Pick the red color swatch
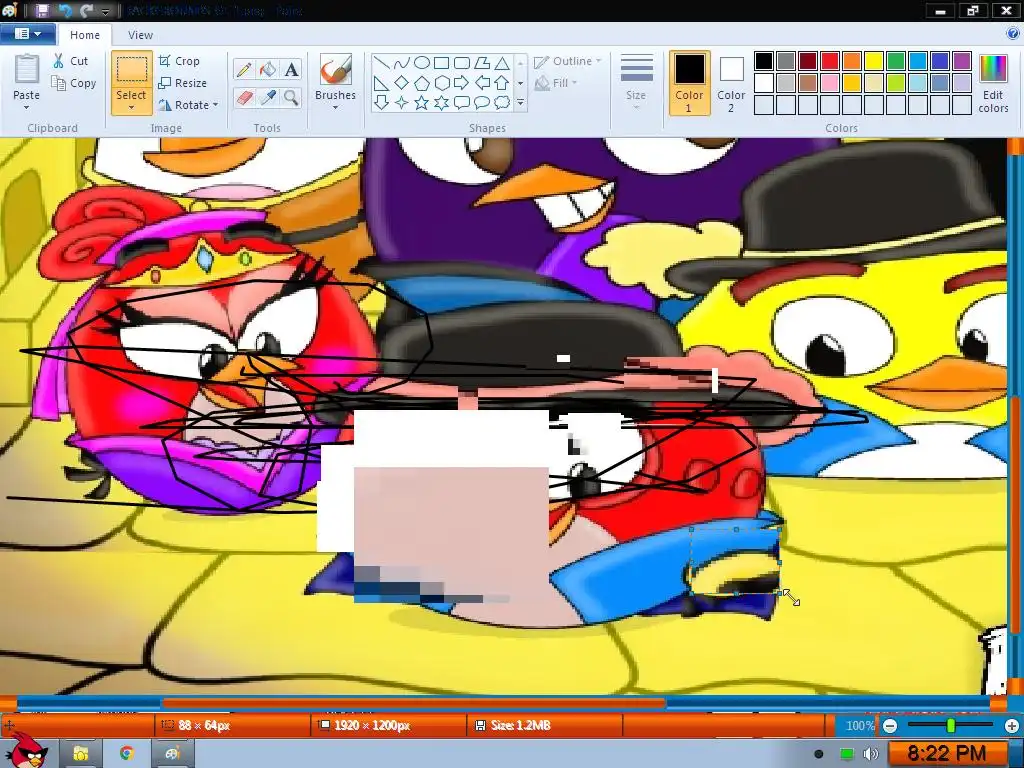 coord(830,61)
